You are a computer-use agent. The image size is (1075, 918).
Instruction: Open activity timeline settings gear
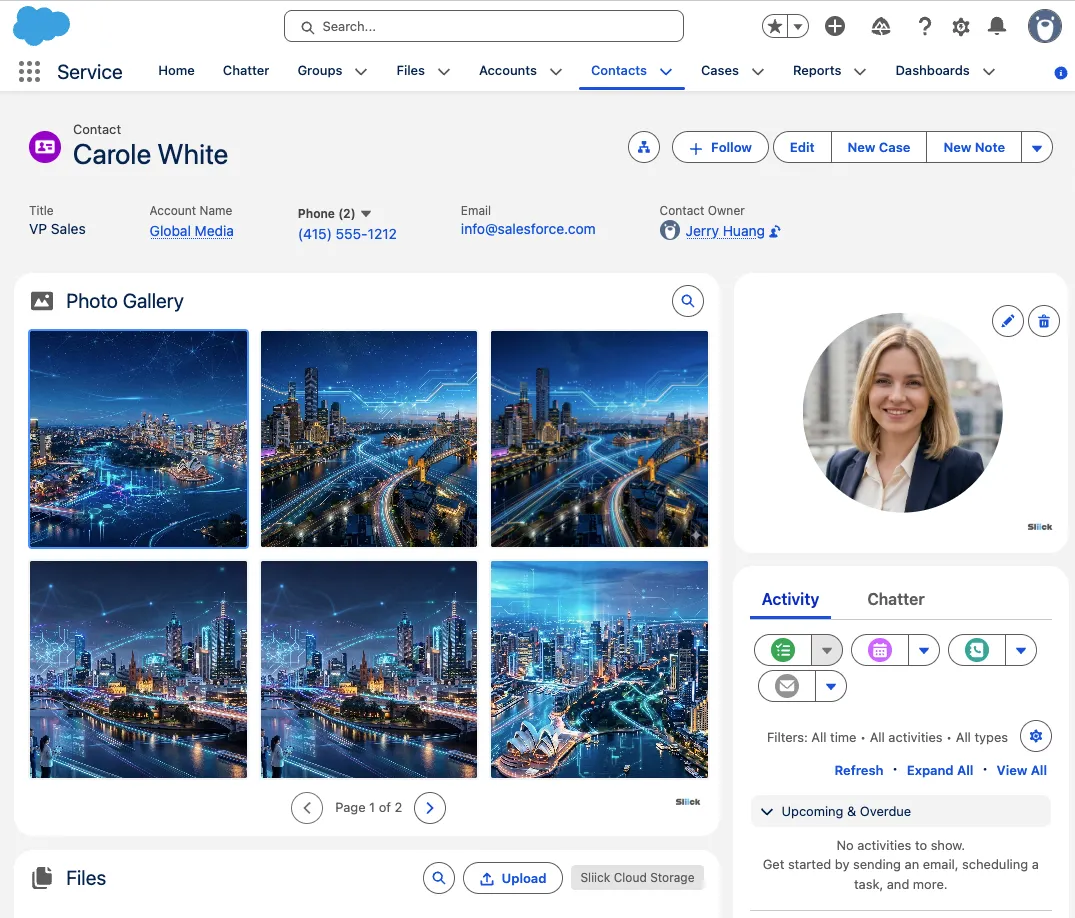[1036, 737]
